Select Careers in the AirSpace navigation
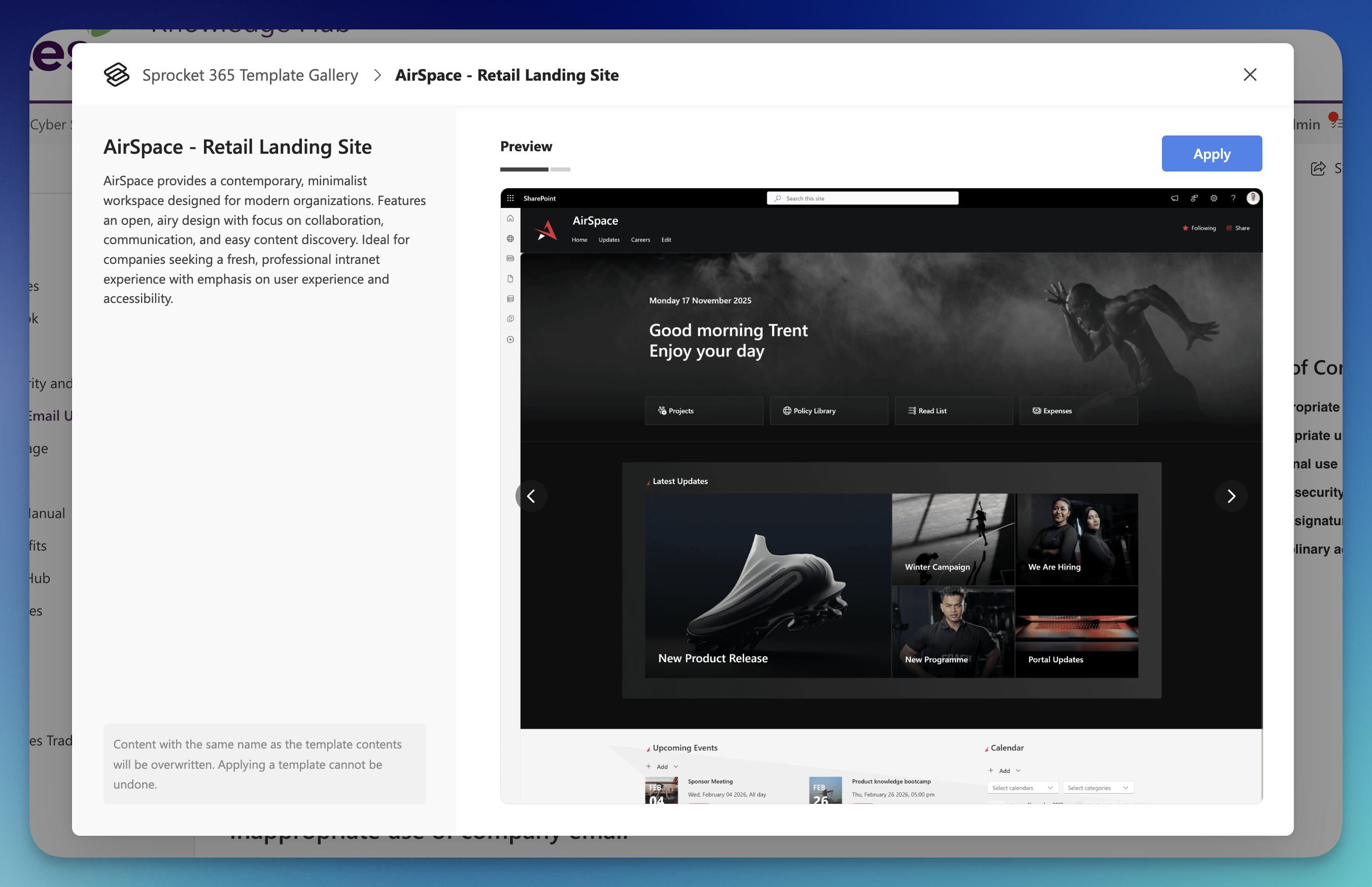The height and width of the screenshot is (887, 1372). tap(641, 240)
